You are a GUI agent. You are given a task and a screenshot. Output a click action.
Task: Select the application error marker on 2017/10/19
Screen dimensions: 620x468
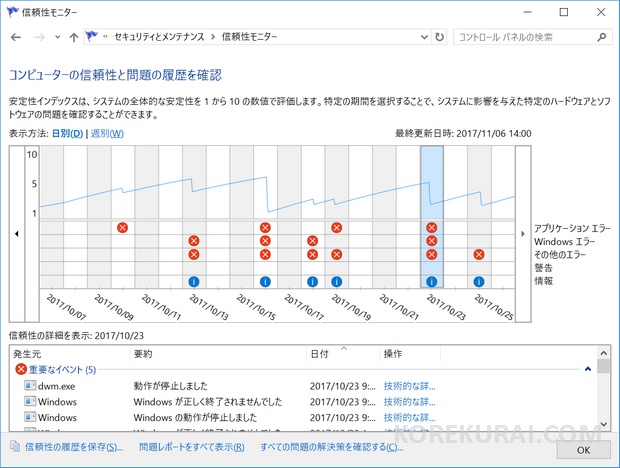click(336, 228)
